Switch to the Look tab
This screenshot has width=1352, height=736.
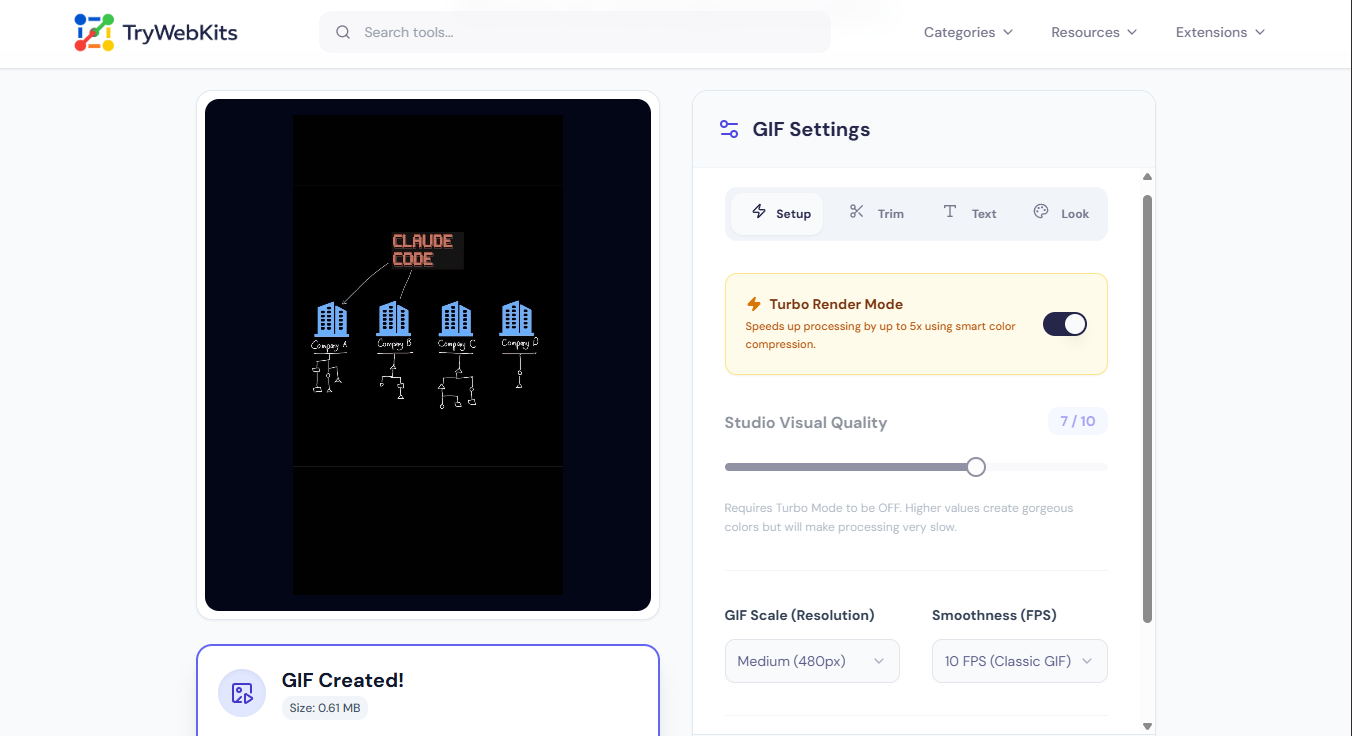[1061, 212]
